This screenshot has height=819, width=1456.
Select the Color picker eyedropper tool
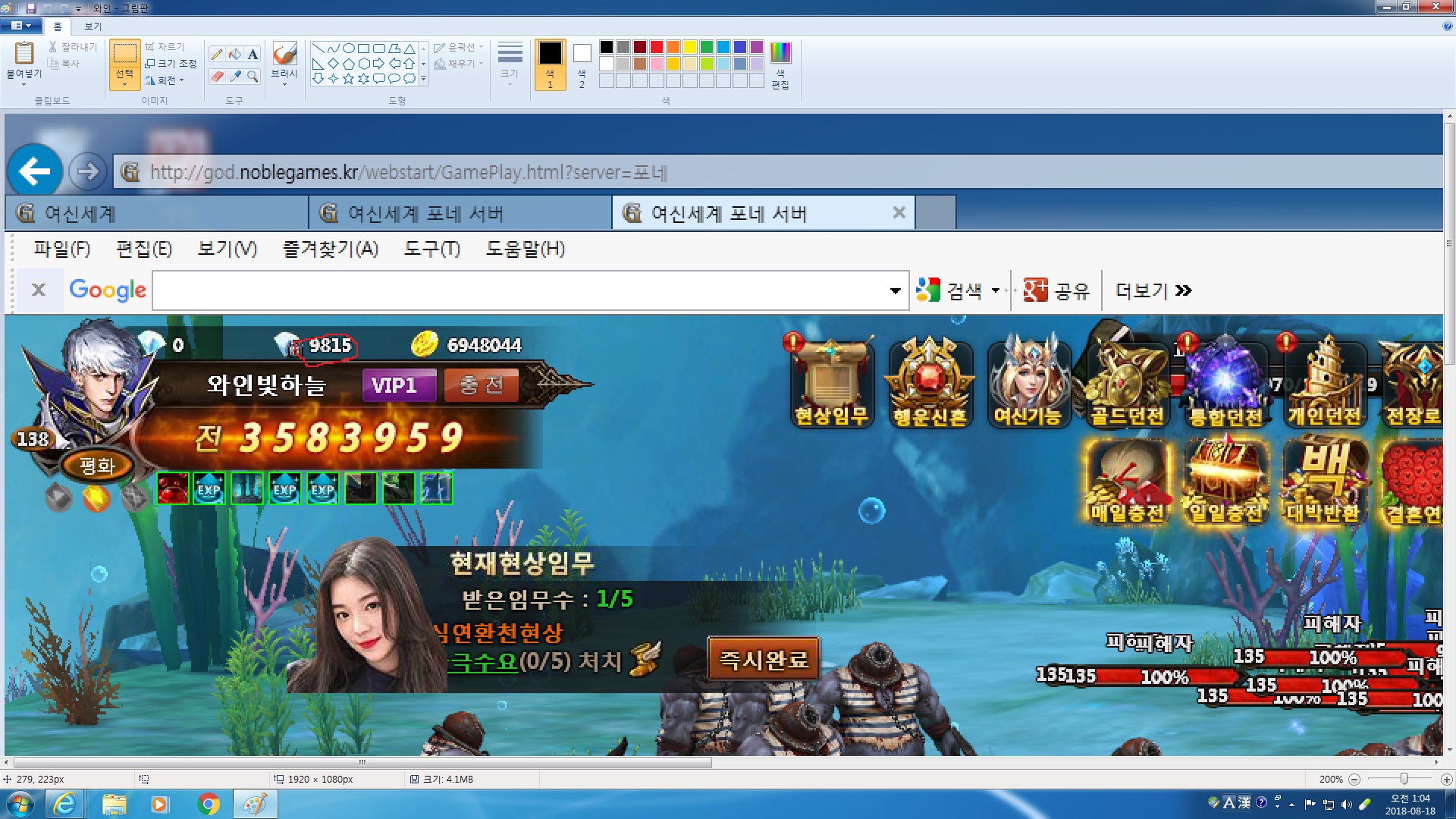235,77
